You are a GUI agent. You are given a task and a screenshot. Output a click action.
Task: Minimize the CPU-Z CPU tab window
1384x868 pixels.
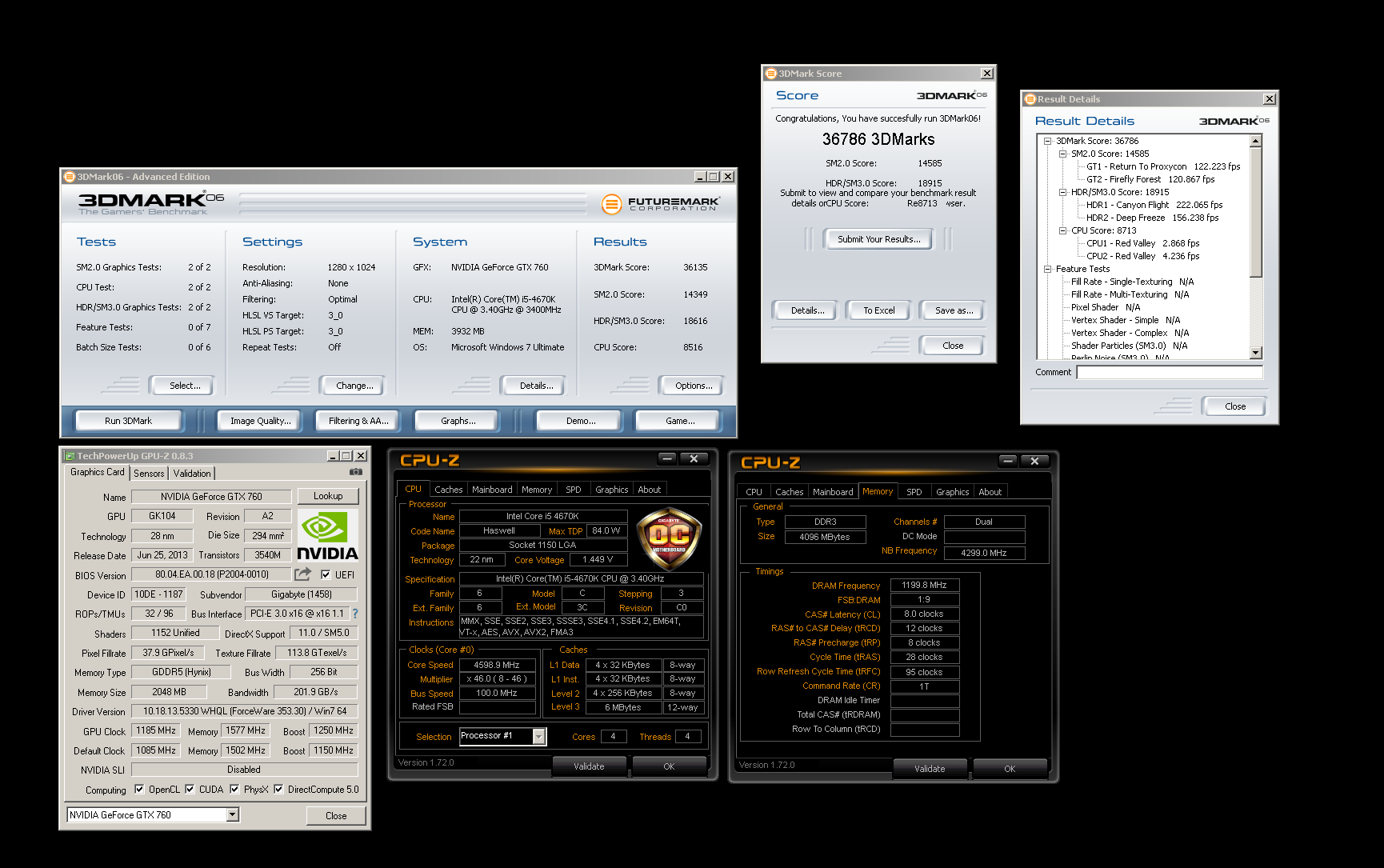667,458
